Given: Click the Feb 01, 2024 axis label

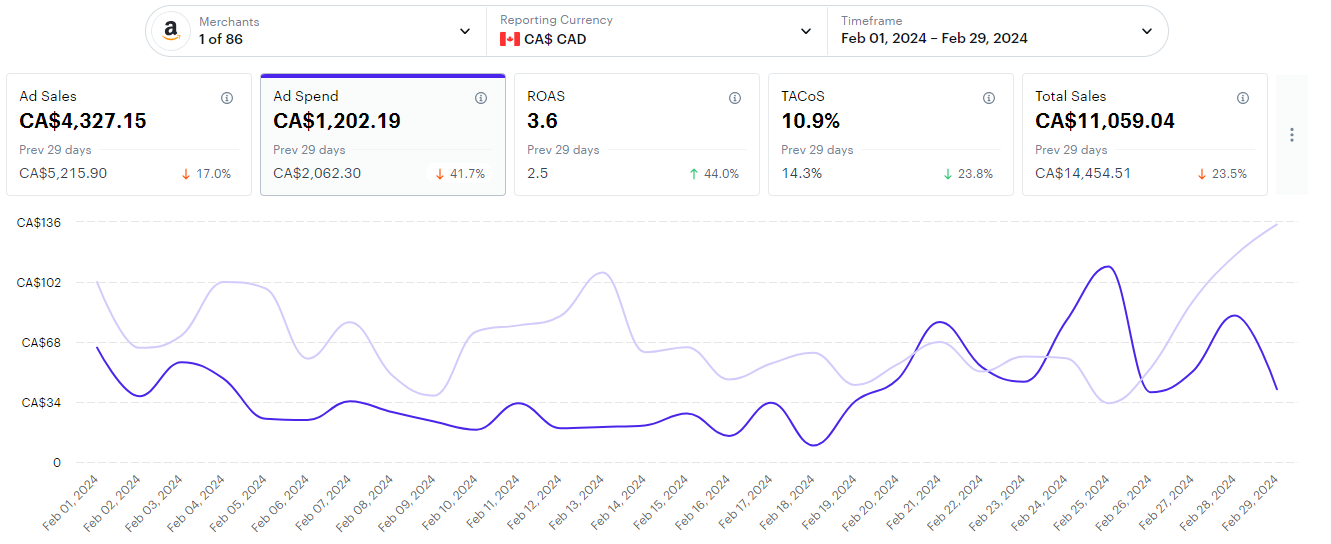Looking at the screenshot, I should pyautogui.click(x=72, y=503).
